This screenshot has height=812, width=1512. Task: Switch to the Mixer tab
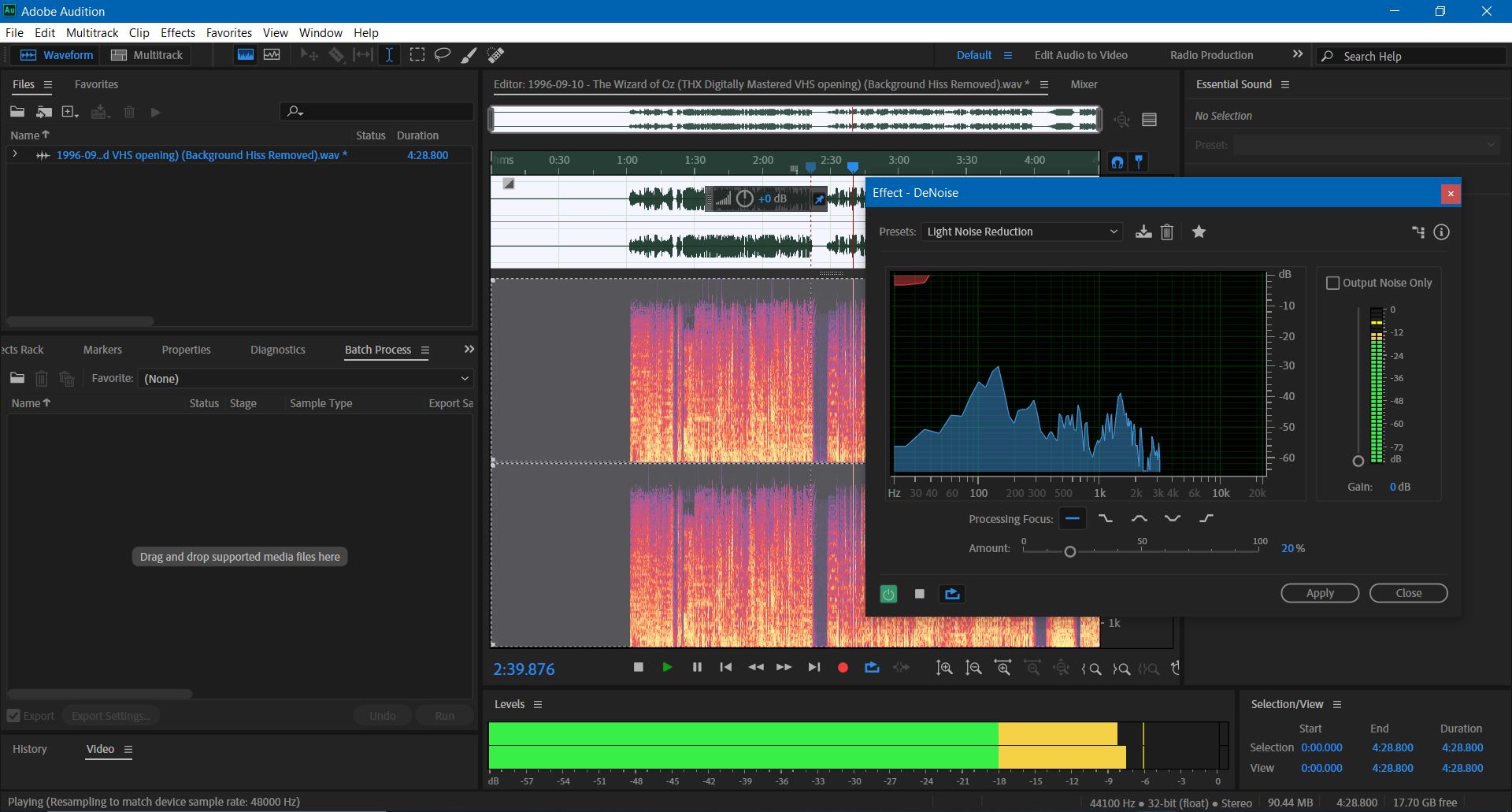[x=1084, y=84]
